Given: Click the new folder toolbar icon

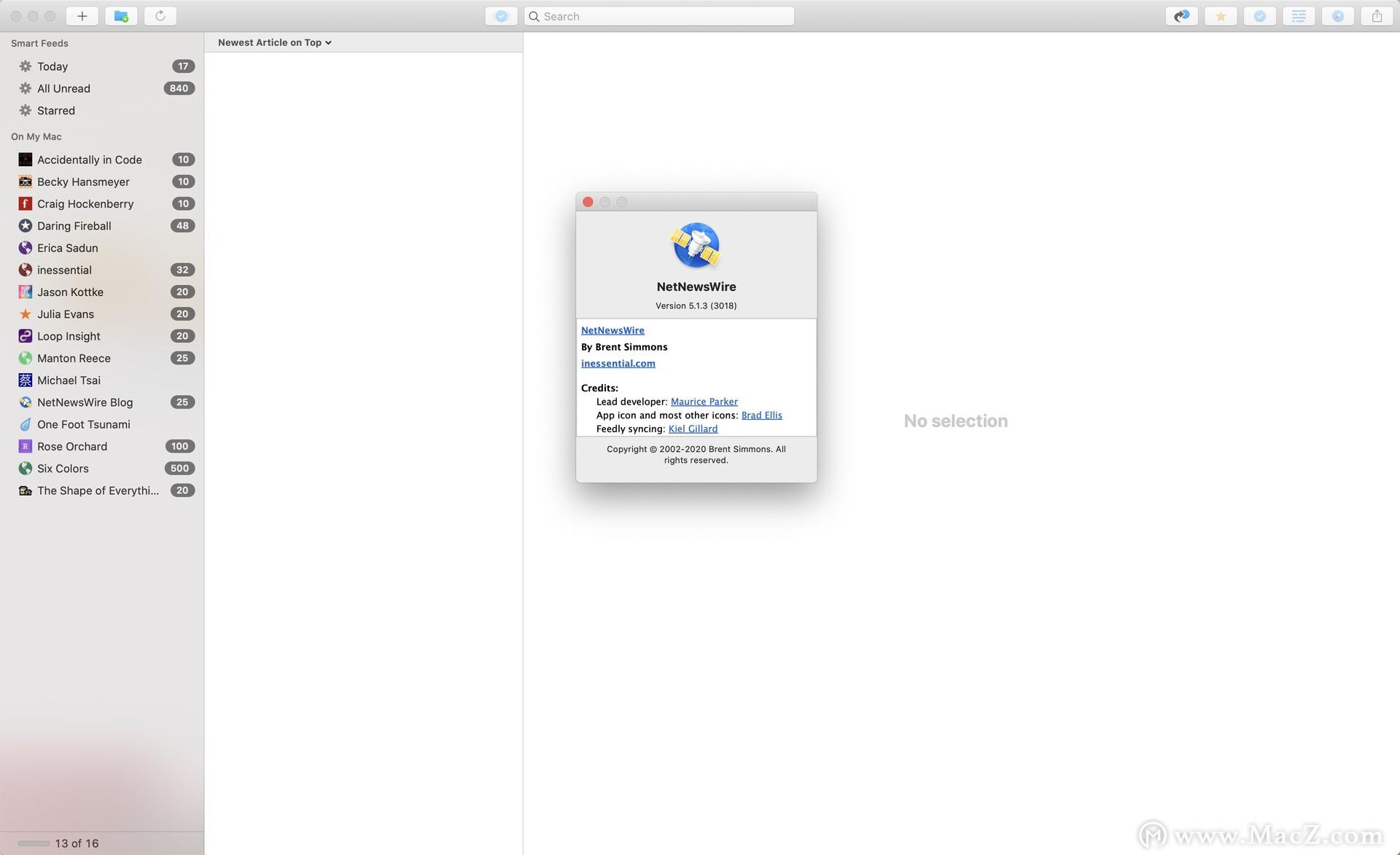Looking at the screenshot, I should [x=121, y=16].
